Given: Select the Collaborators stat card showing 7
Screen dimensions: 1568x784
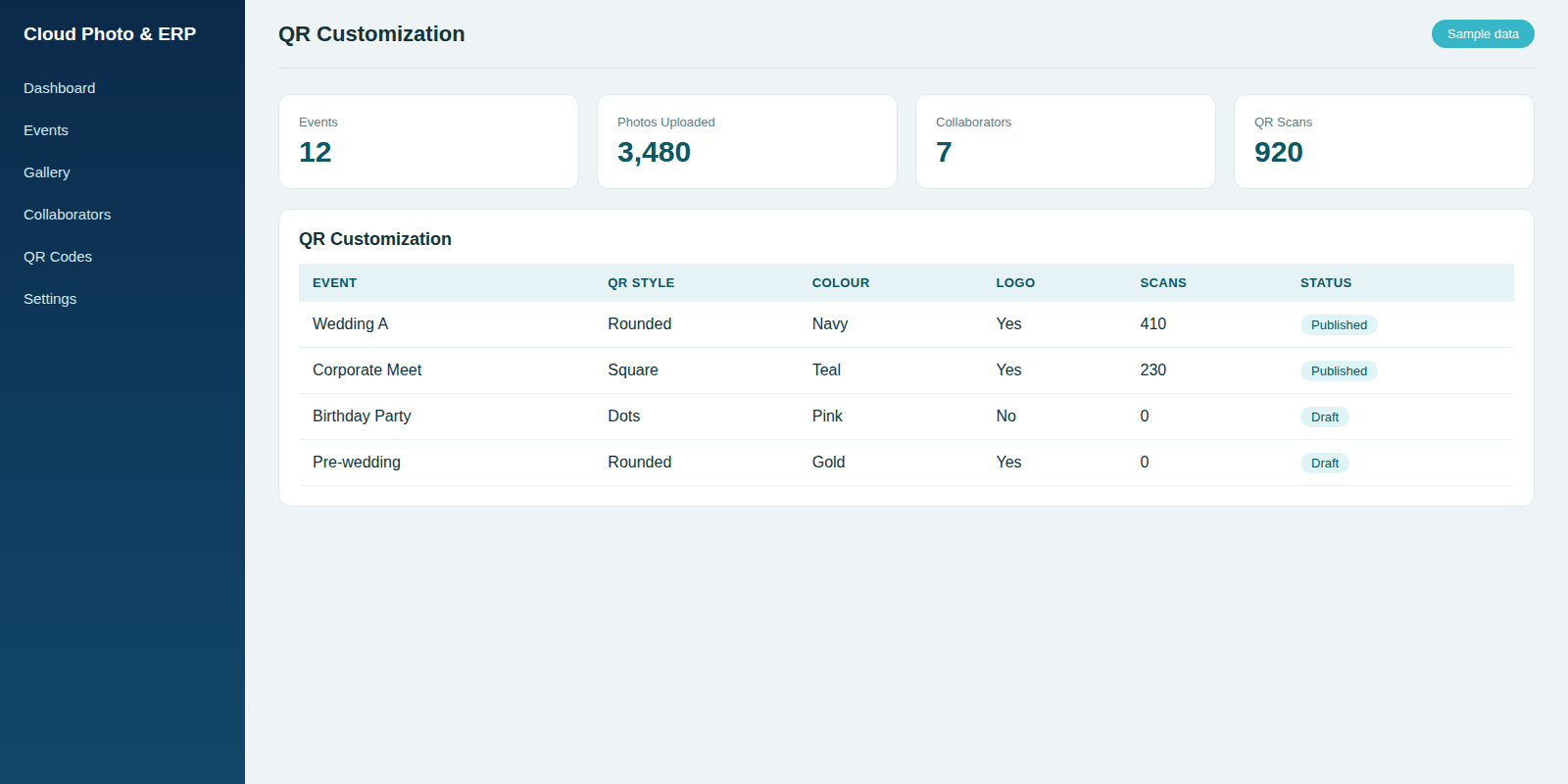Looking at the screenshot, I should point(1065,141).
